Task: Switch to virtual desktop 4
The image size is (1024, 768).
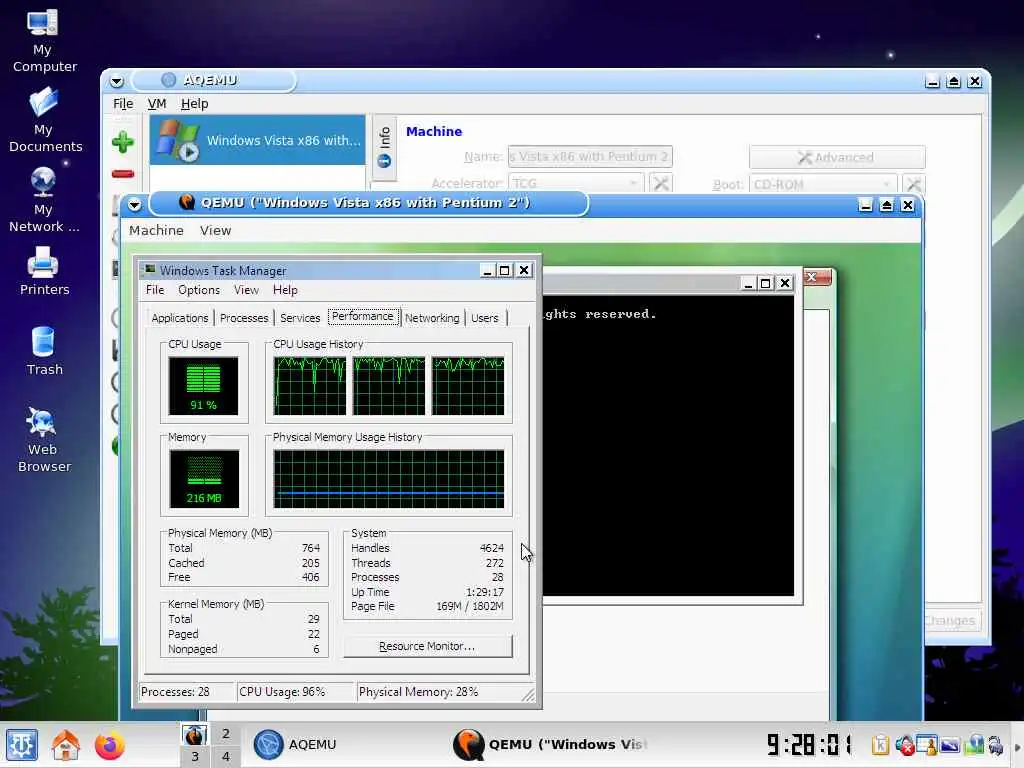Action: point(225,756)
